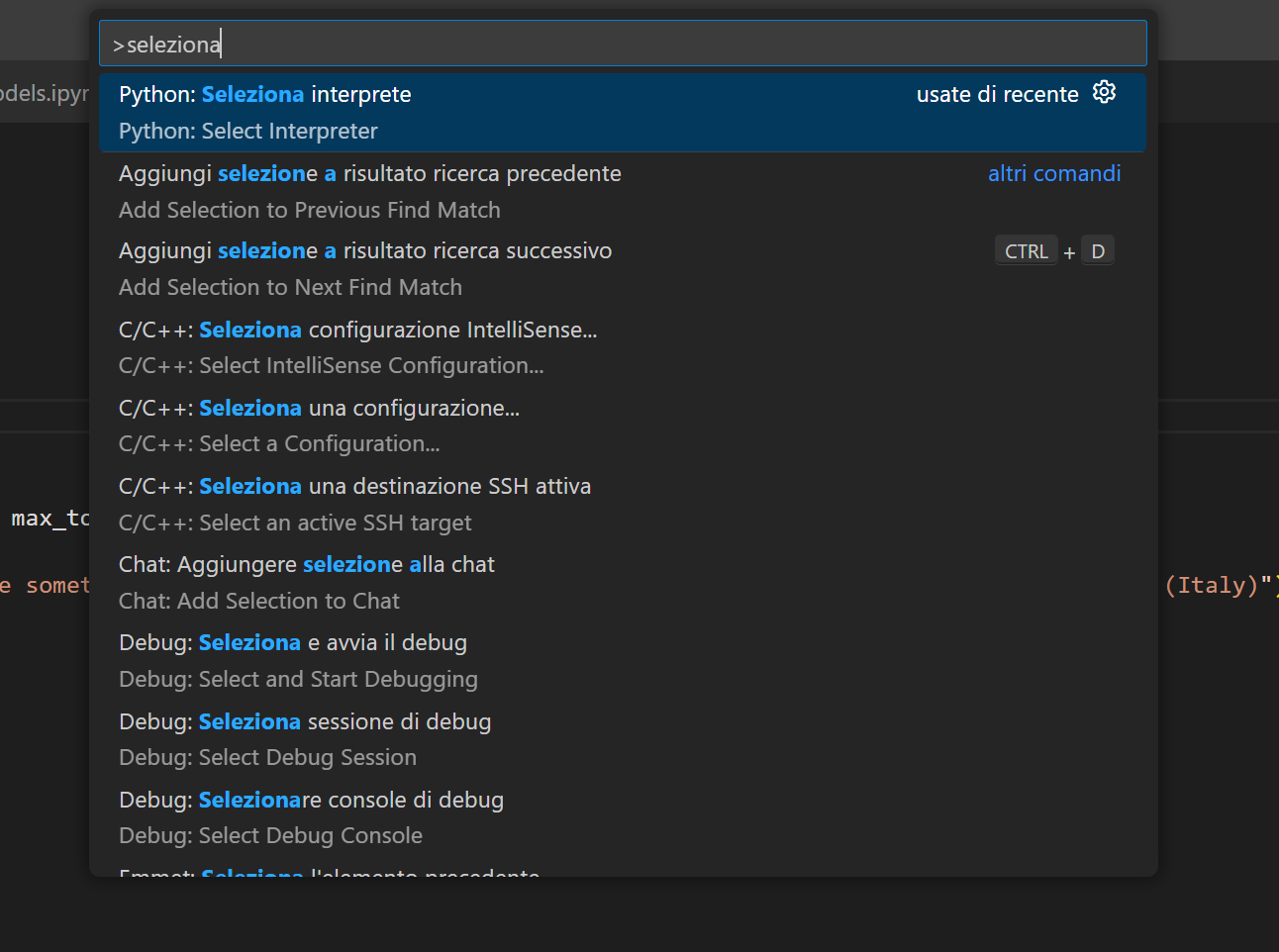Click the D key shortcut badge
The height and width of the screenshot is (952, 1279).
1098,251
